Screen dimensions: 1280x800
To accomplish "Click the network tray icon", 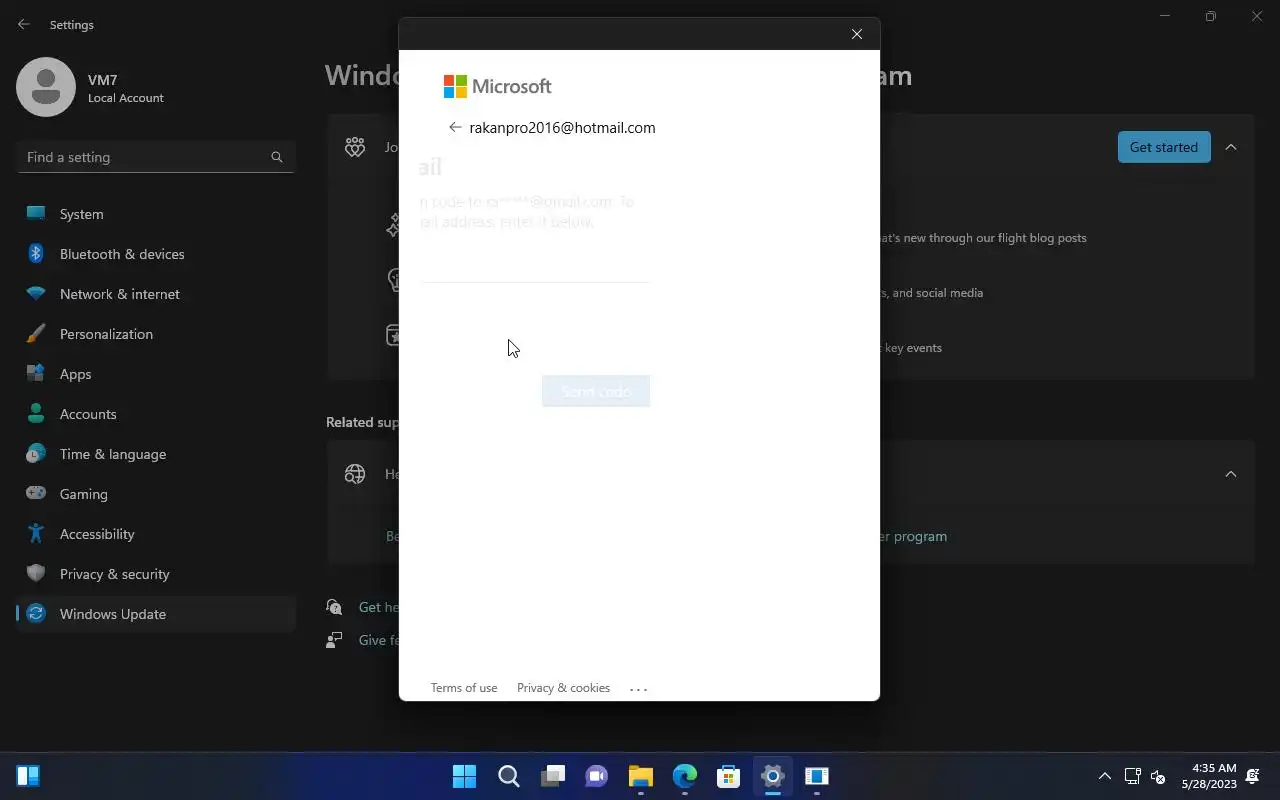I will tap(1133, 776).
